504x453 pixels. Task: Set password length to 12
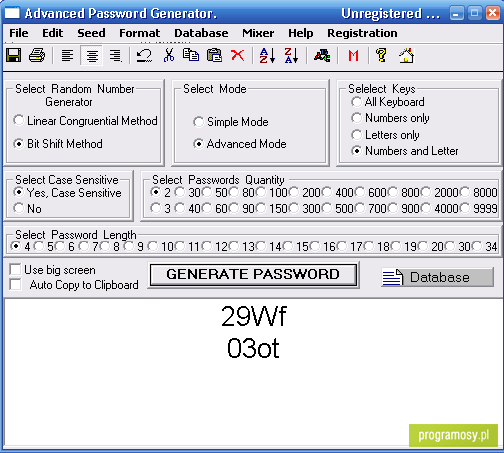coord(215,247)
